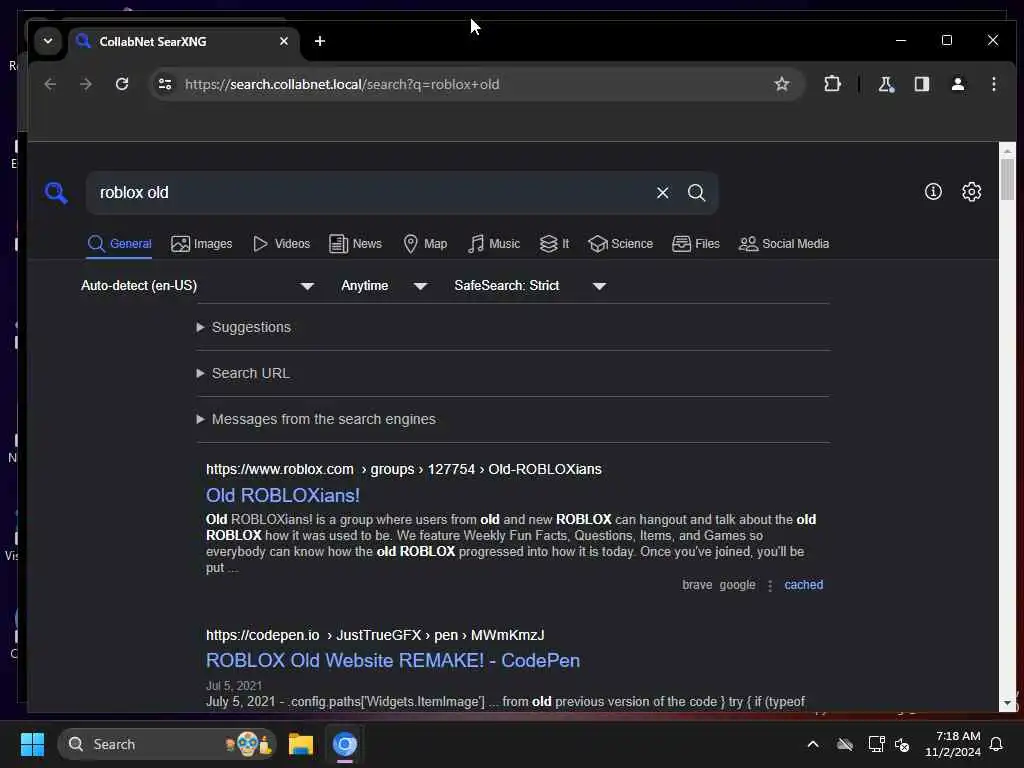Switch to the Music tab
1024x768 pixels.
point(494,244)
